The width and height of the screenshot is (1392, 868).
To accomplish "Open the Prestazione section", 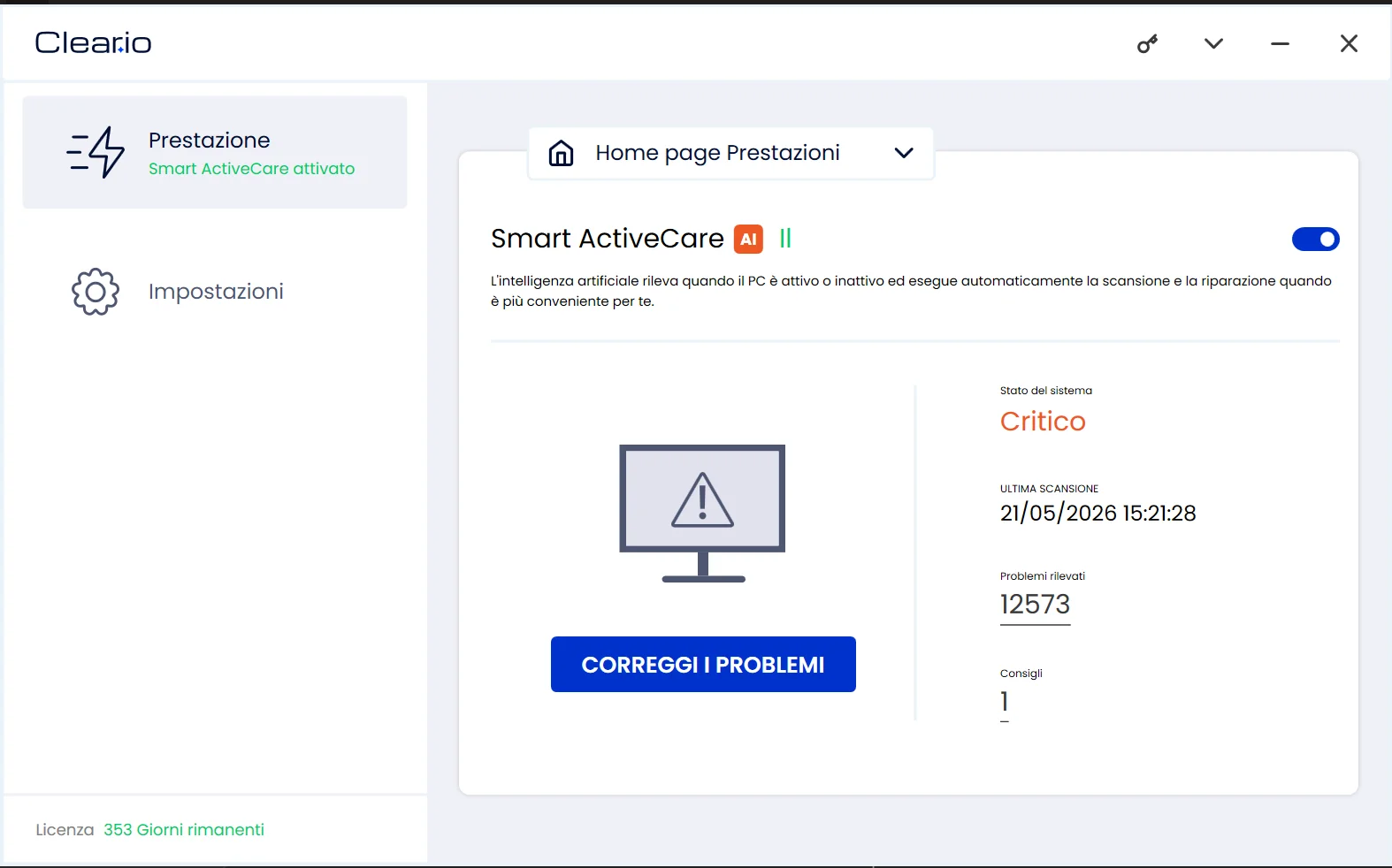I will coord(215,152).
